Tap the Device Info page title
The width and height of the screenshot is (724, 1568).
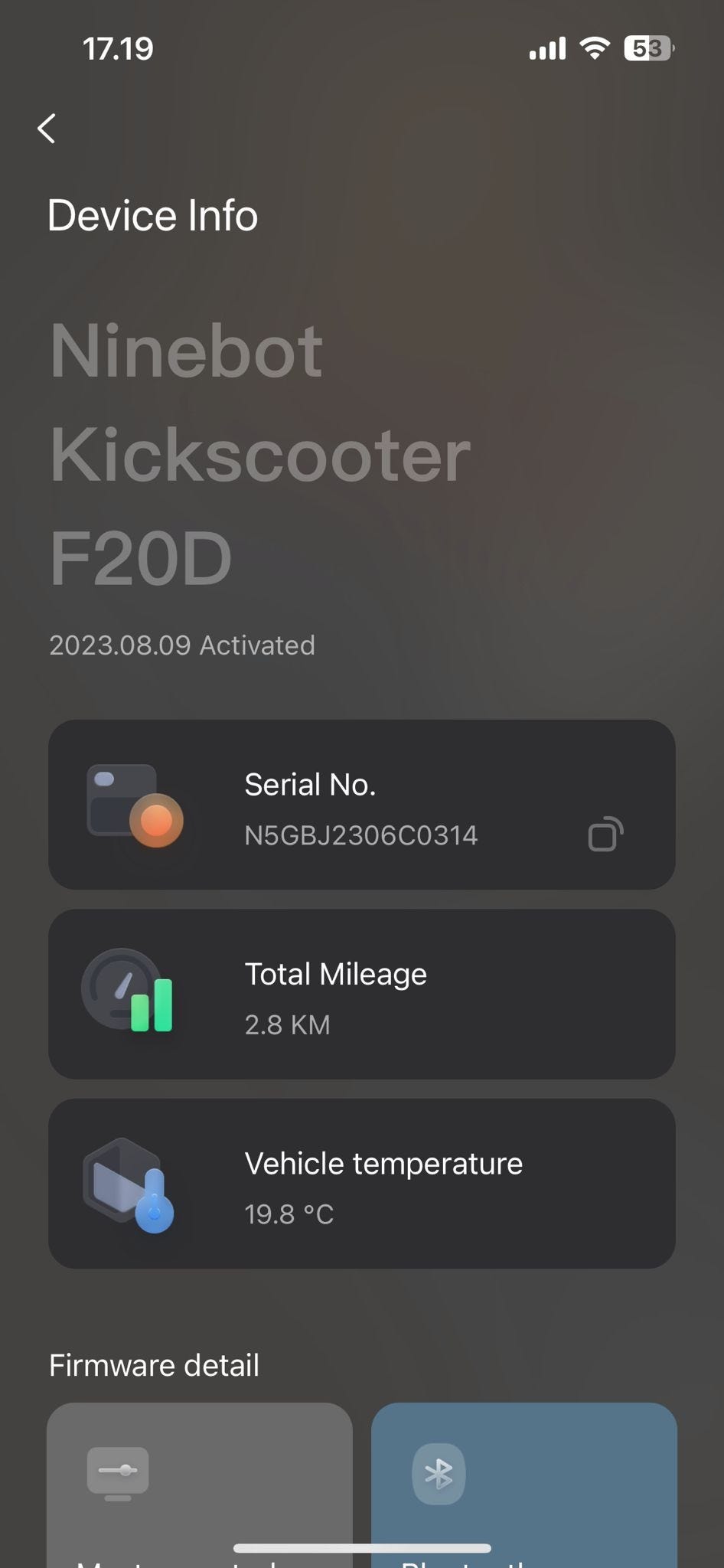pos(152,215)
